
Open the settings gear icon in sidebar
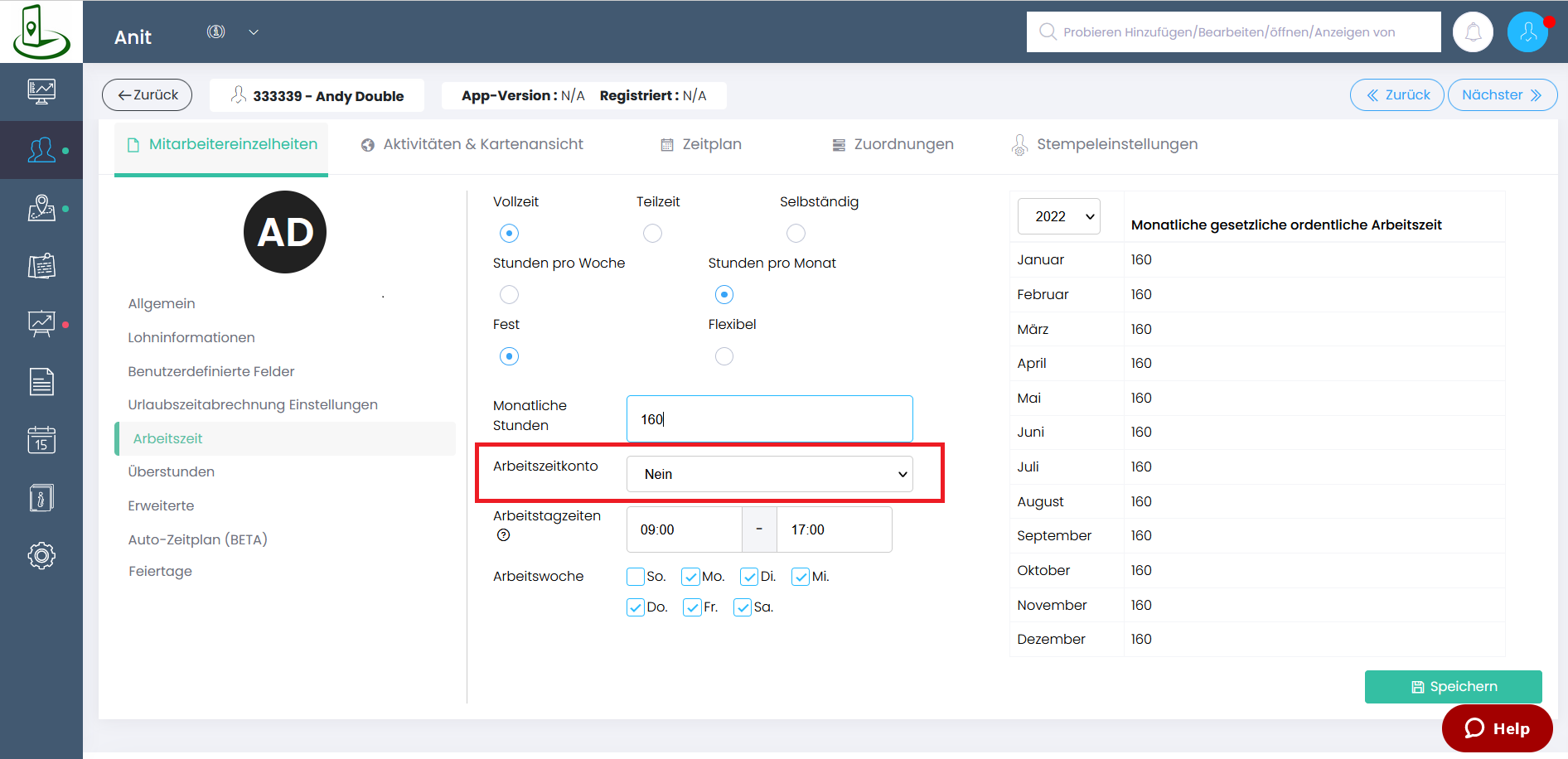[x=41, y=555]
